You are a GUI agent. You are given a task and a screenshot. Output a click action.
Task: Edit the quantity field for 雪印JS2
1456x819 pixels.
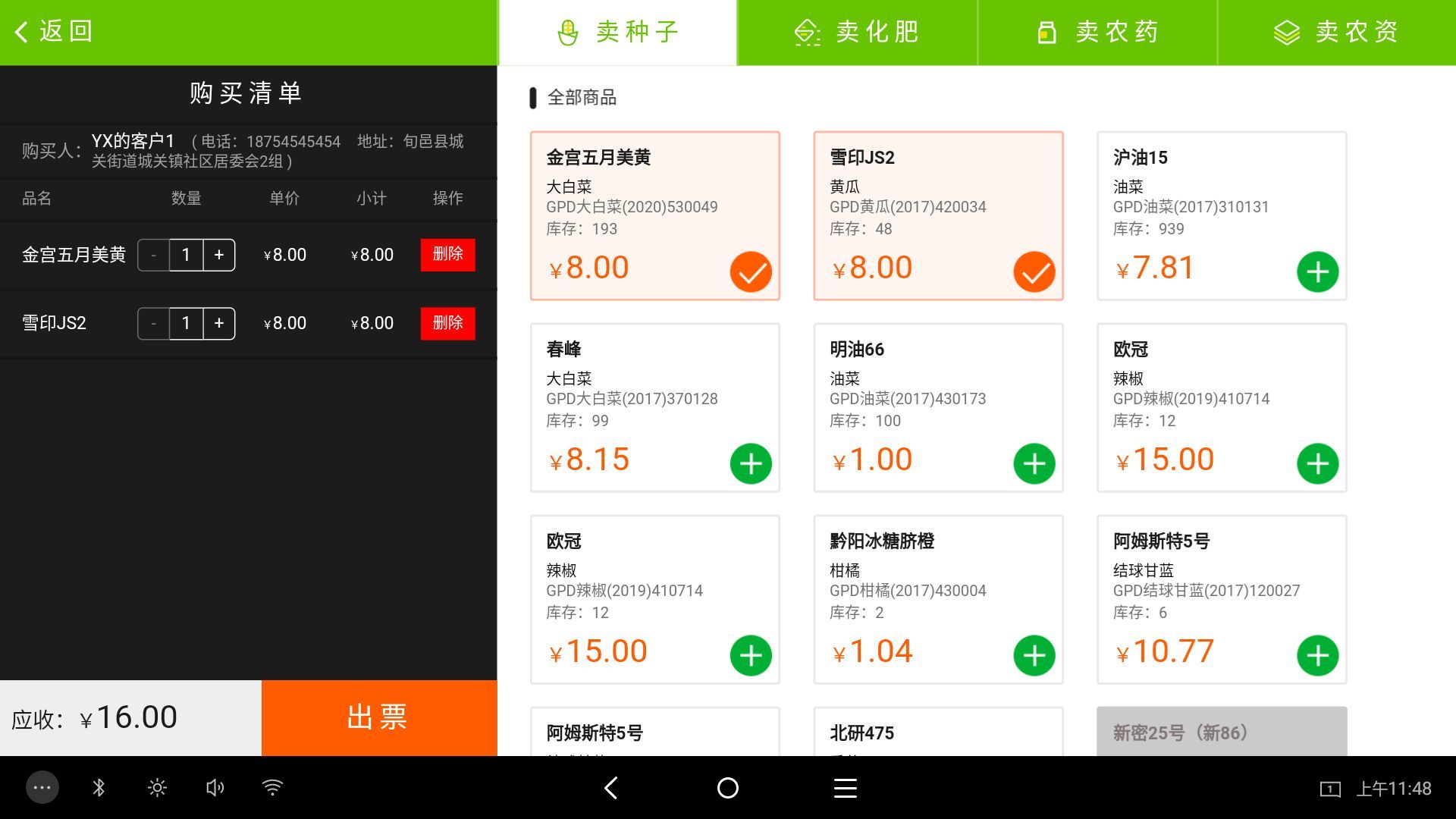coord(186,324)
